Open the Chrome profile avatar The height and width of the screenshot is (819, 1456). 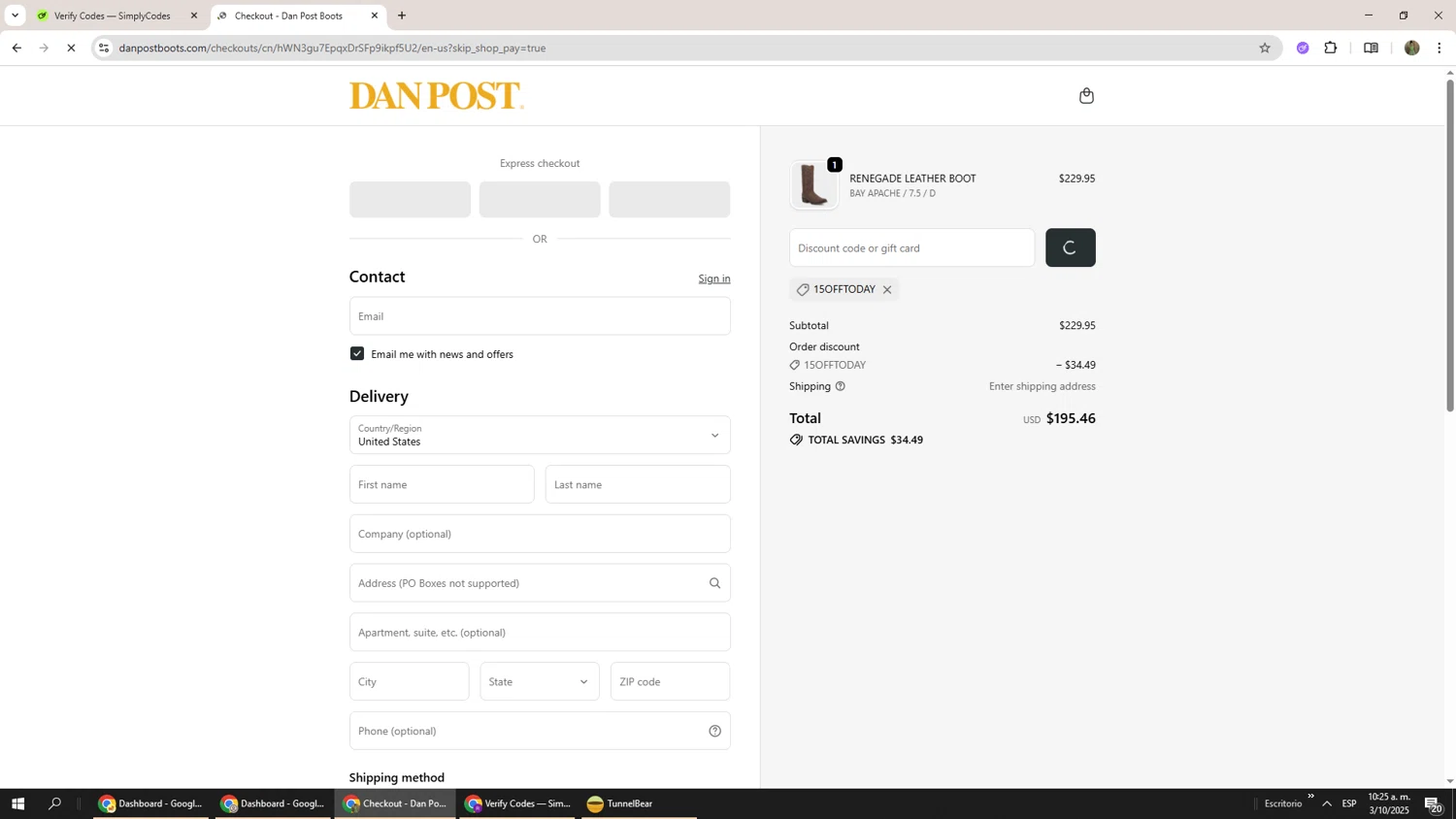[x=1411, y=48]
